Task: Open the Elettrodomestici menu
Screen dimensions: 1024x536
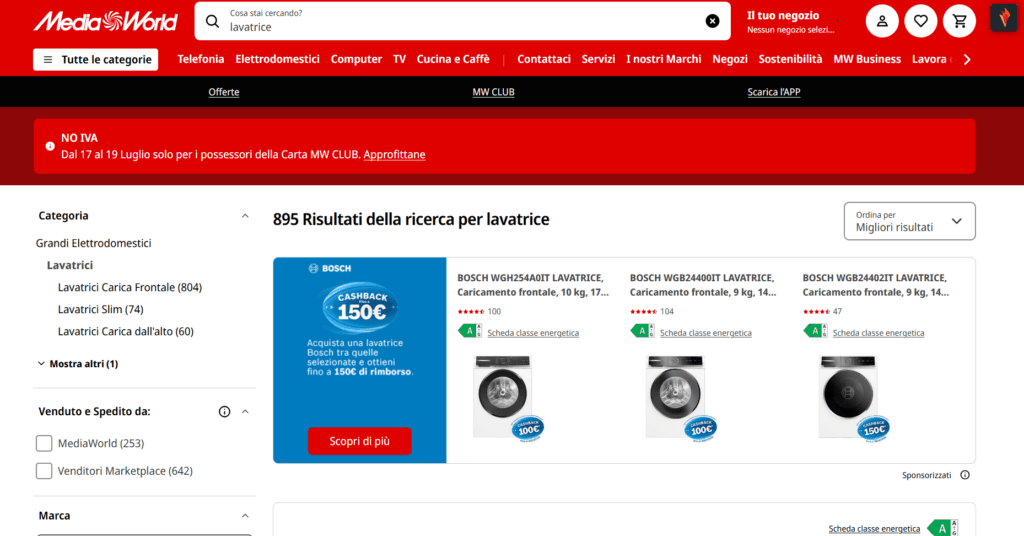Action: pyautogui.click(x=278, y=59)
